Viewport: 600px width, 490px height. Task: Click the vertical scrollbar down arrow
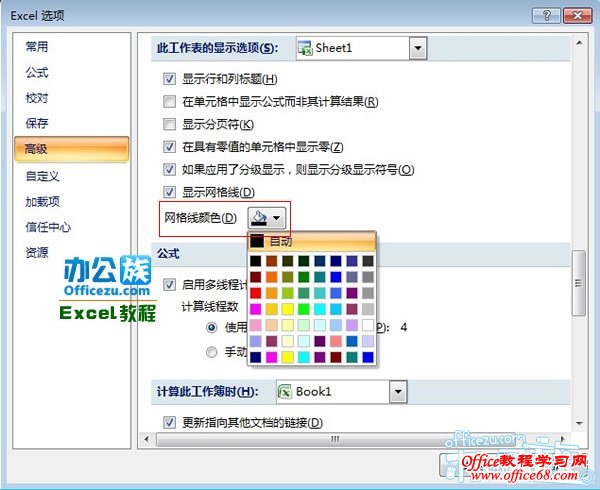(x=579, y=423)
